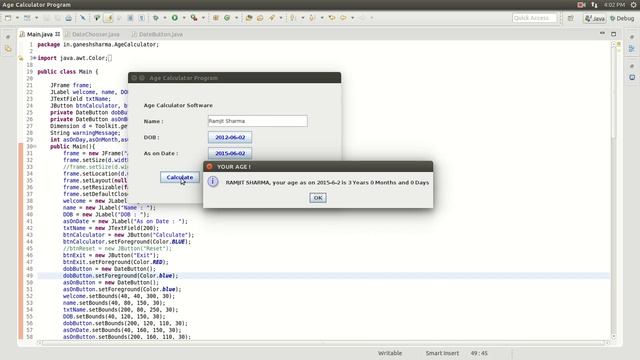
Task: Close the YOUR AGE dialog
Action: (x=209, y=167)
